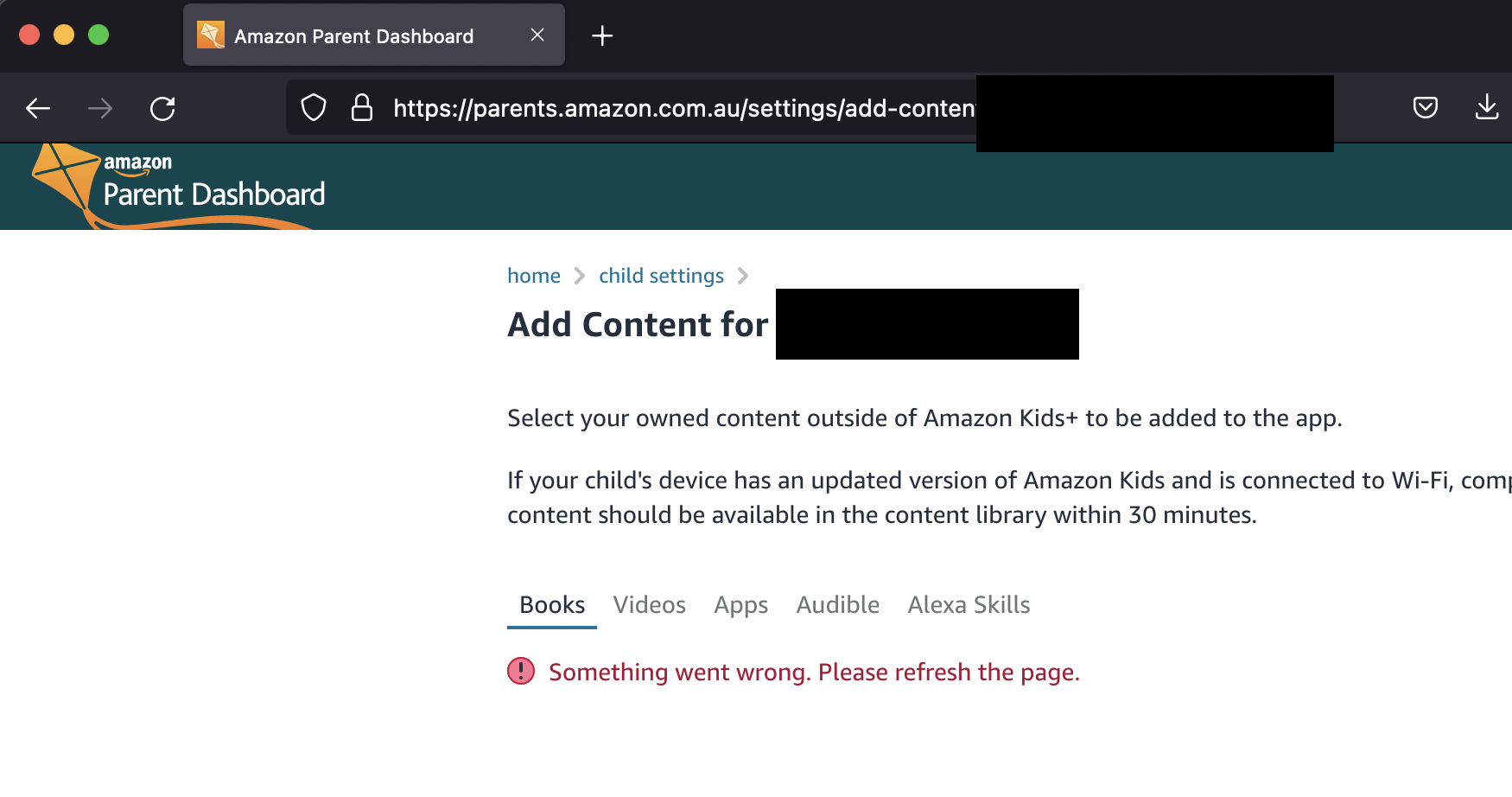1512x797 pixels.
Task: Click the save to Pocket icon
Action: 1426,107
